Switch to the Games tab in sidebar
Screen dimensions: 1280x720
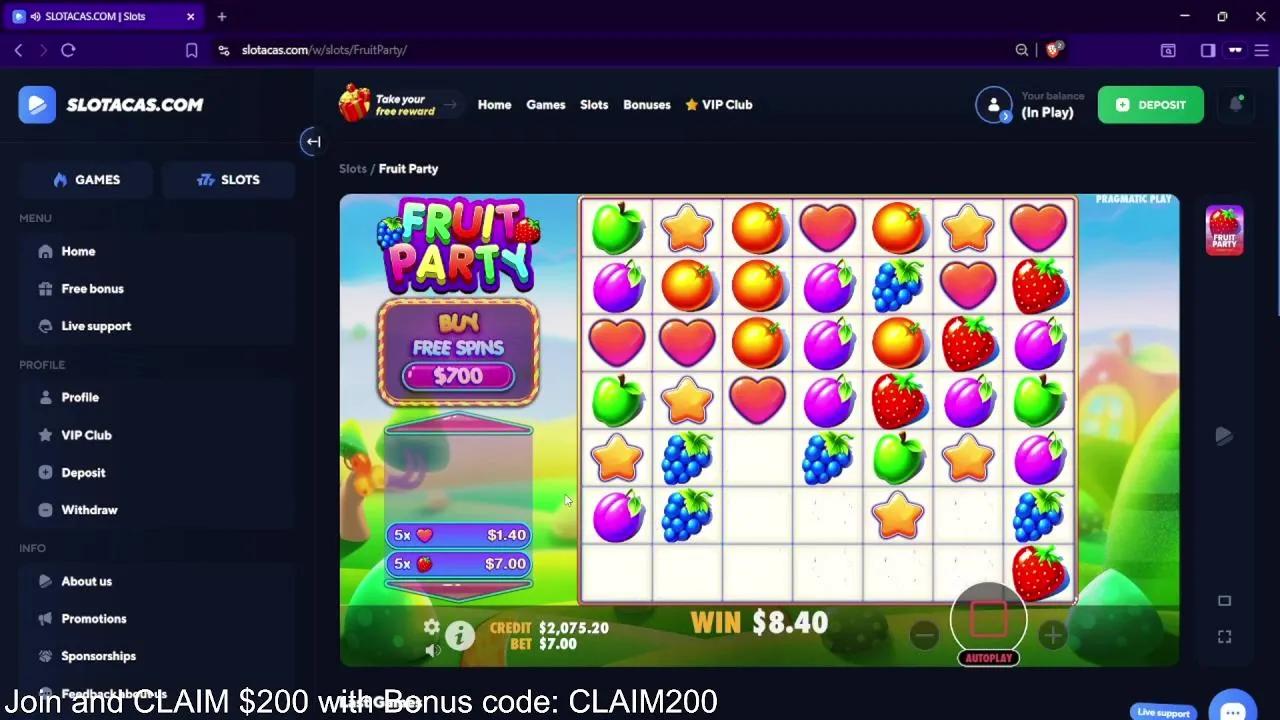(x=86, y=180)
